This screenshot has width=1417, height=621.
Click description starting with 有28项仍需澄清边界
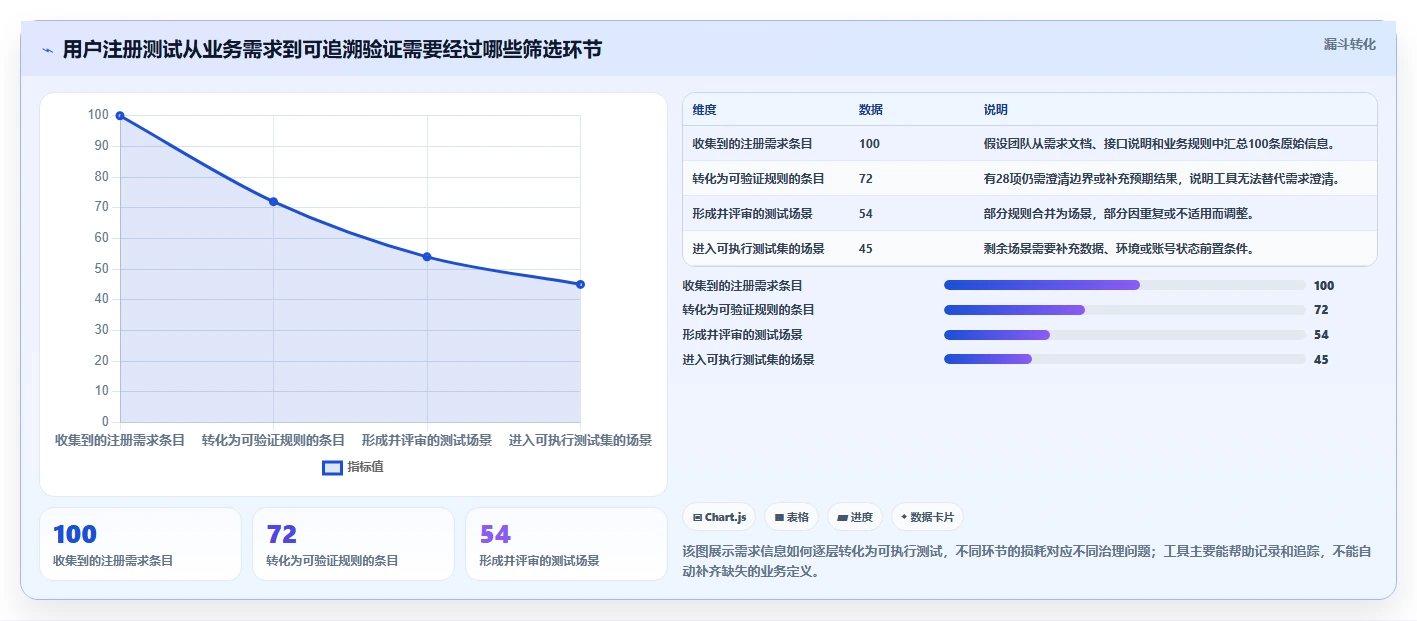1161,179
